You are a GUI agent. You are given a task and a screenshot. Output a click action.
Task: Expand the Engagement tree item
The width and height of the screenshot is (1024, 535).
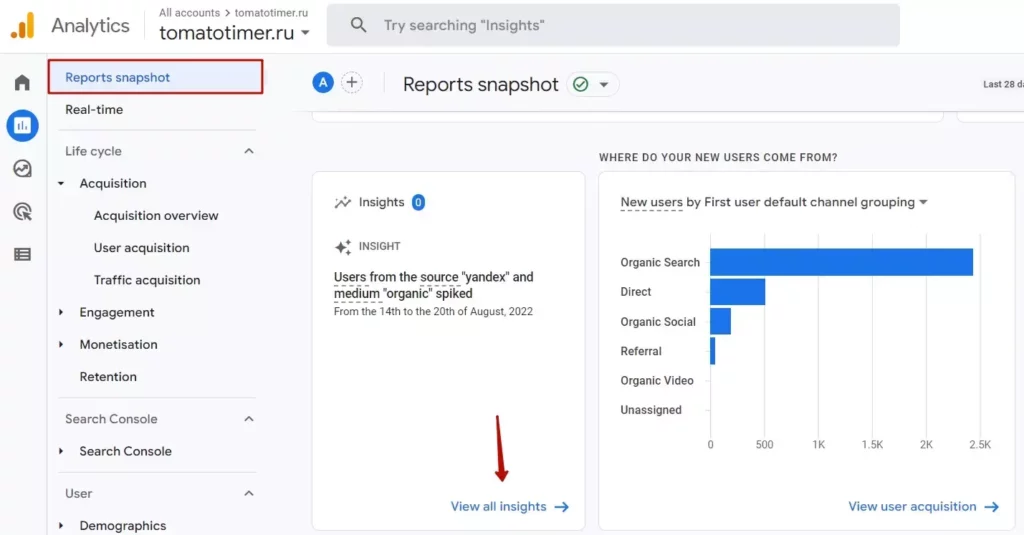pos(61,312)
